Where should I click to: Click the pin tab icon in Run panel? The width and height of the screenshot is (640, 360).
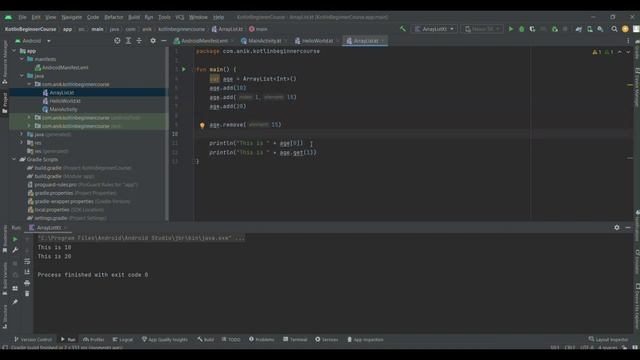coord(15,302)
